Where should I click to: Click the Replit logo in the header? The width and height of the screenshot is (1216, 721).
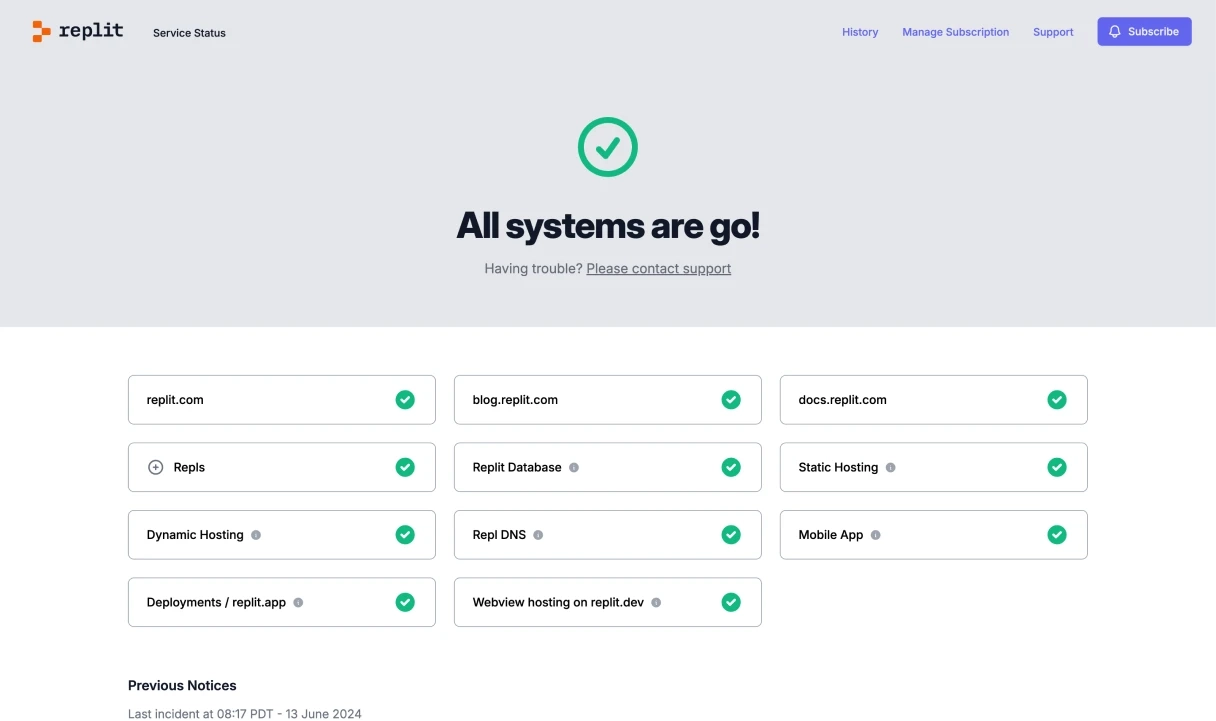(x=78, y=31)
